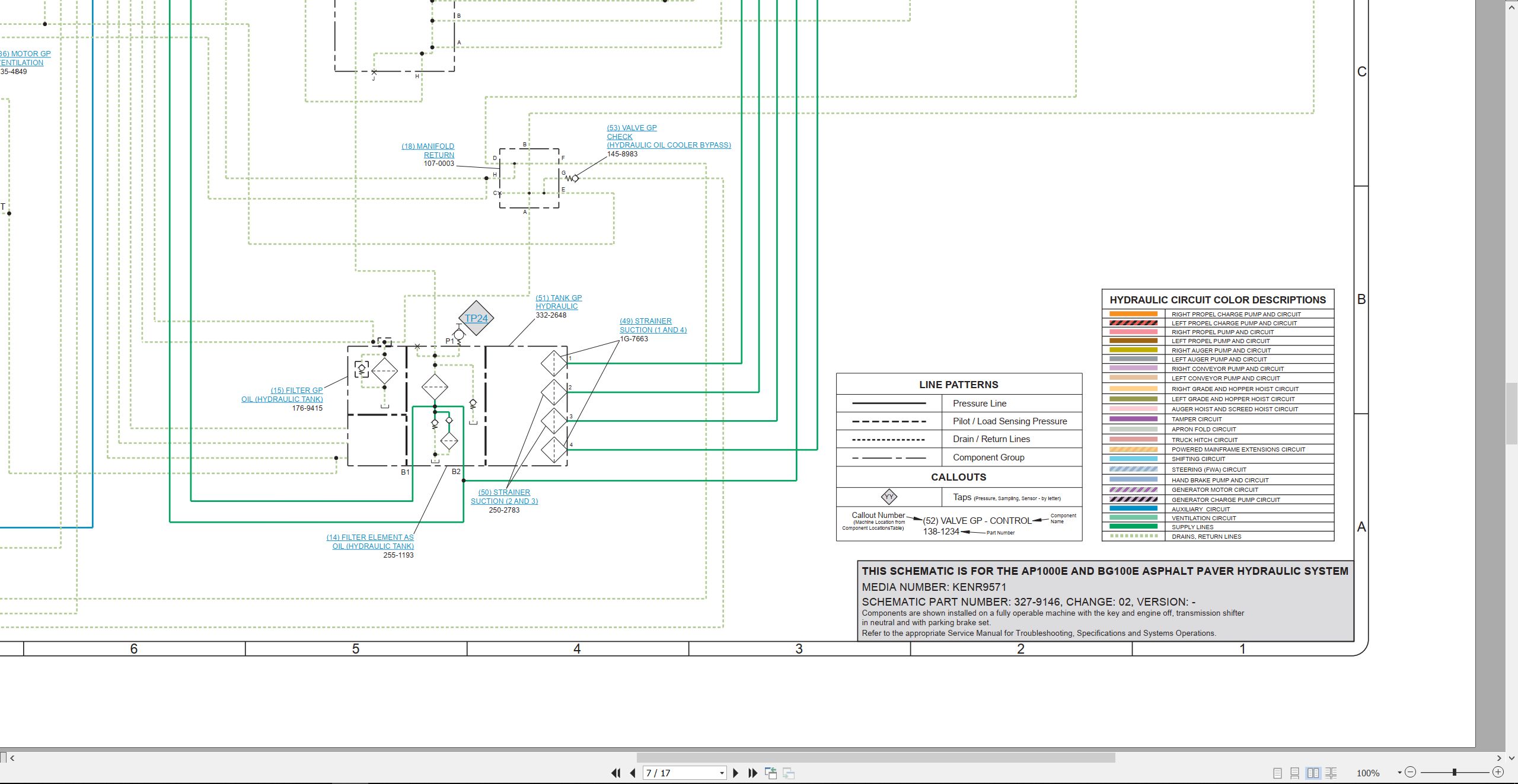Click the zoom out minus button
The height and width of the screenshot is (784, 1518).
pyautogui.click(x=1411, y=772)
